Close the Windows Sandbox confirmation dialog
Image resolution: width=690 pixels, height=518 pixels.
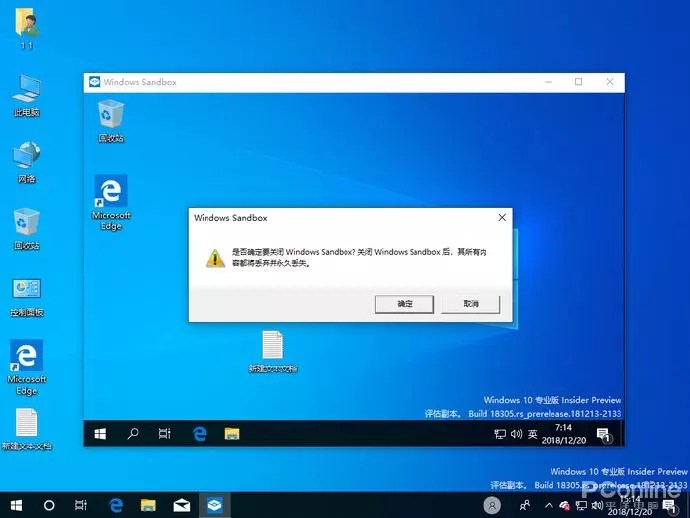point(502,217)
